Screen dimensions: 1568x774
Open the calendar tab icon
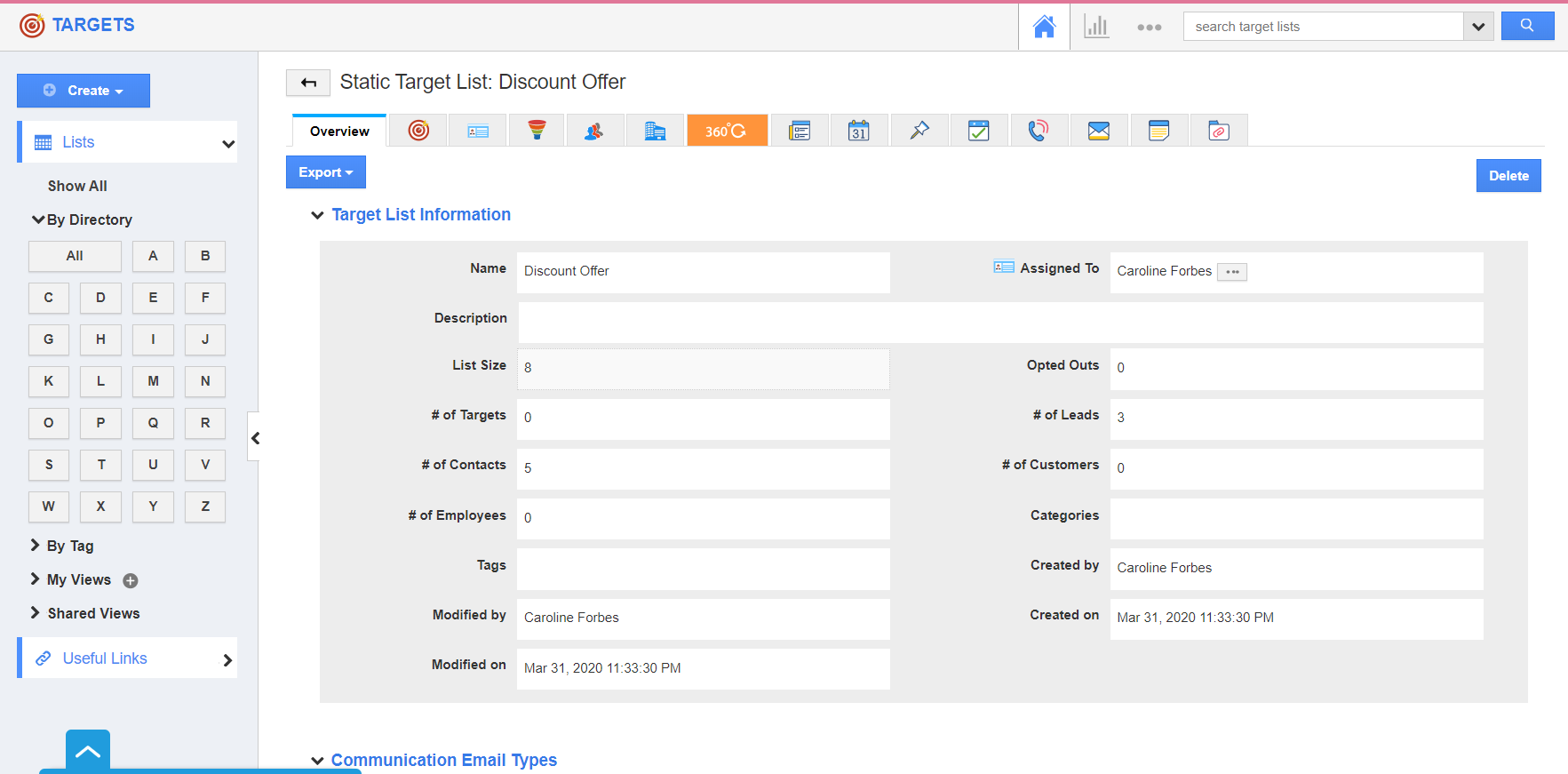click(858, 131)
